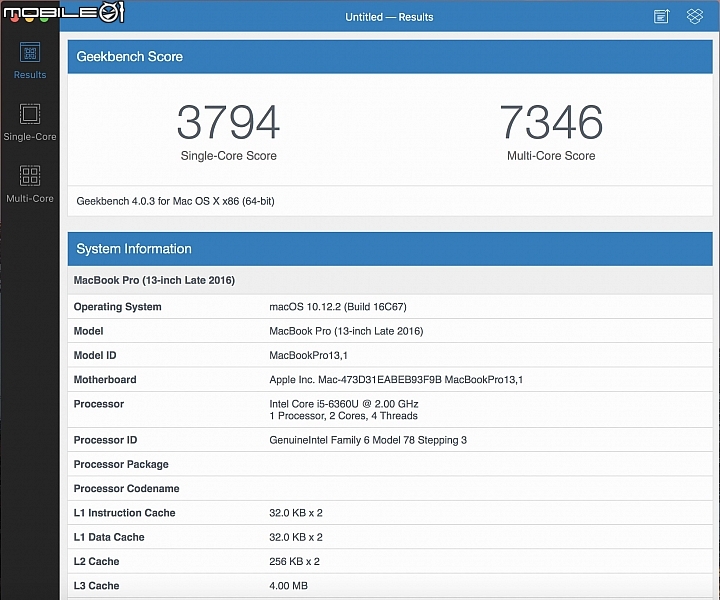Click the Processor Package label
The width and height of the screenshot is (720, 600).
(x=121, y=464)
